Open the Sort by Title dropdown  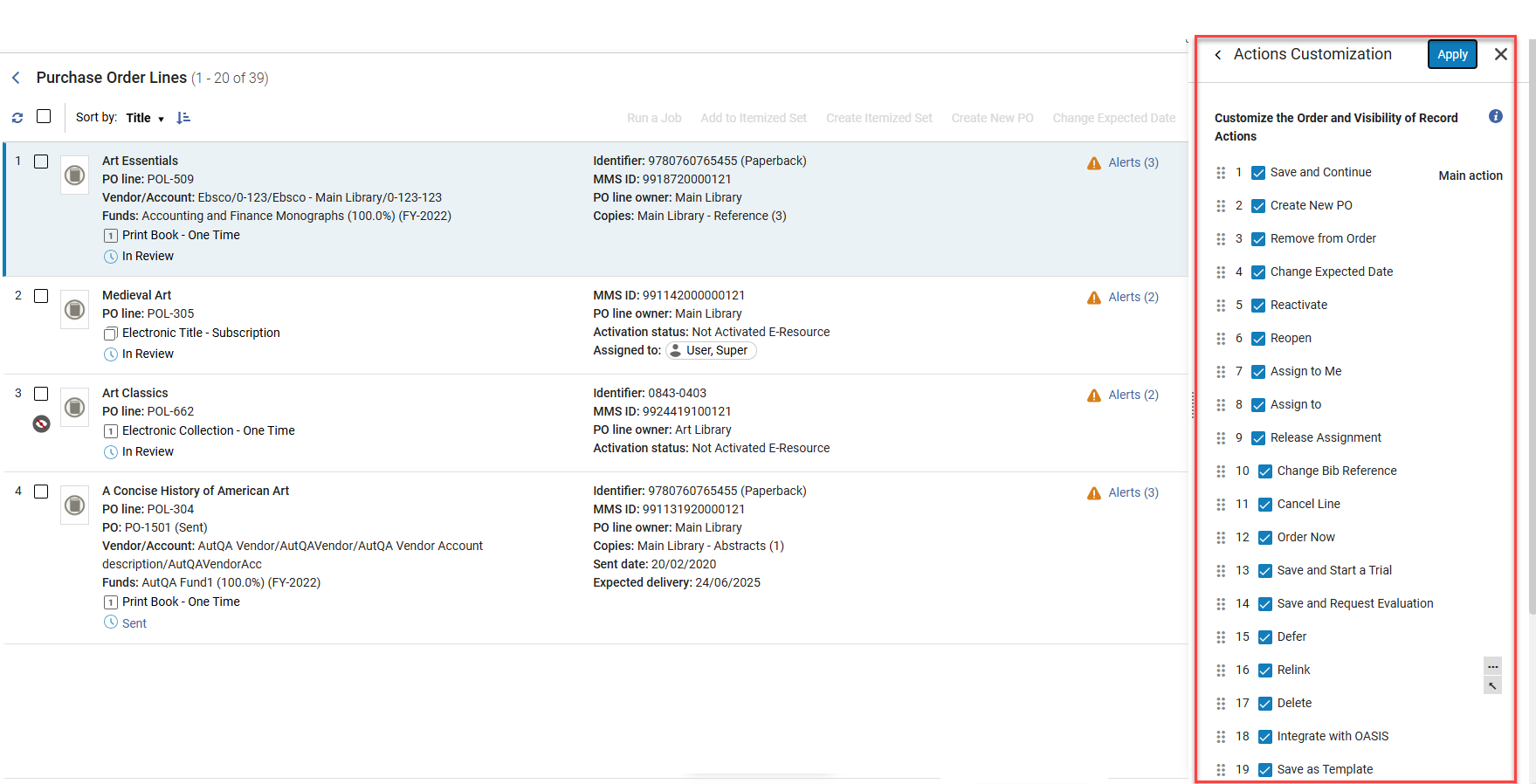145,118
